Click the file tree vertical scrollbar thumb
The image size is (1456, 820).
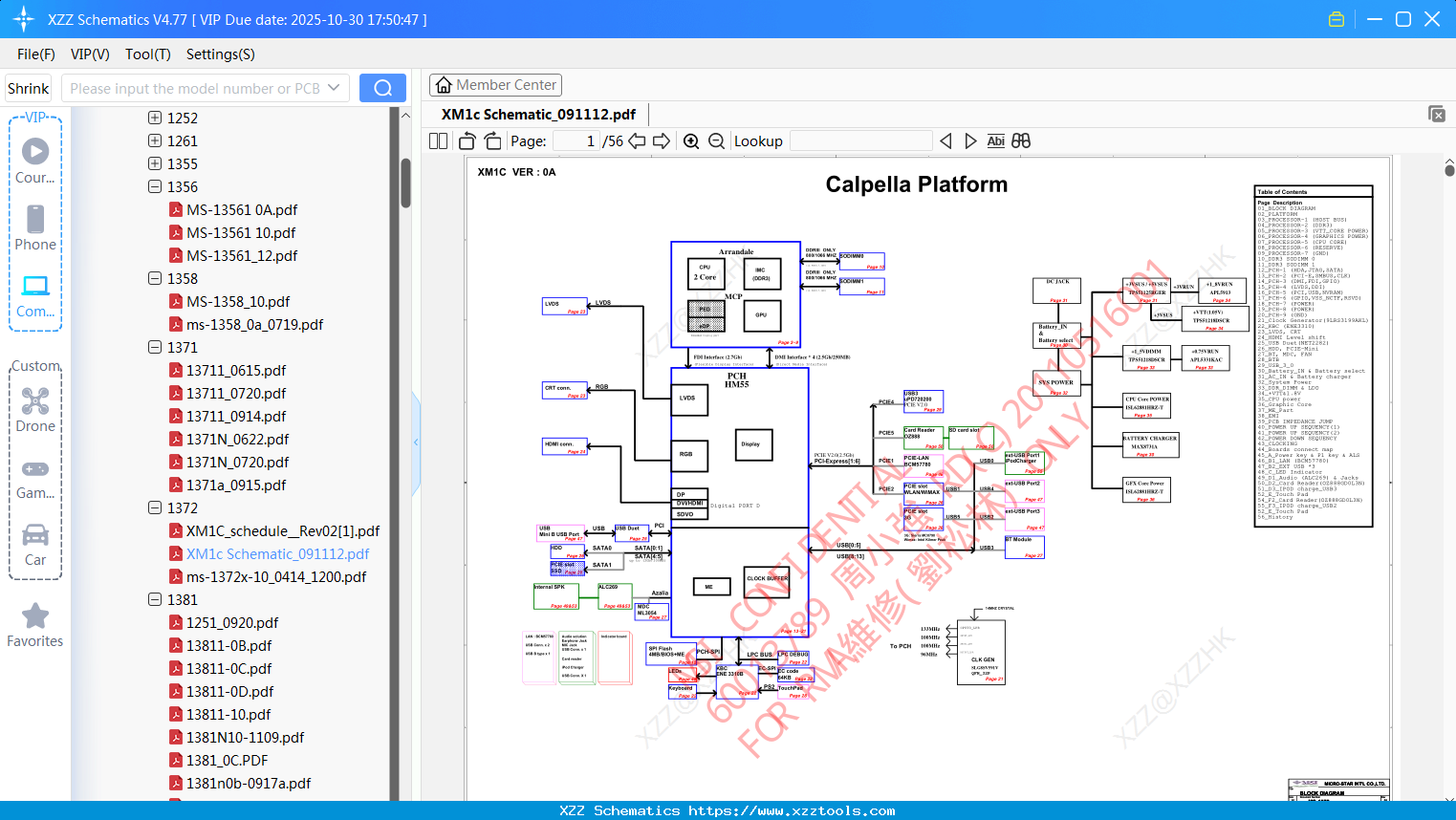(x=405, y=183)
